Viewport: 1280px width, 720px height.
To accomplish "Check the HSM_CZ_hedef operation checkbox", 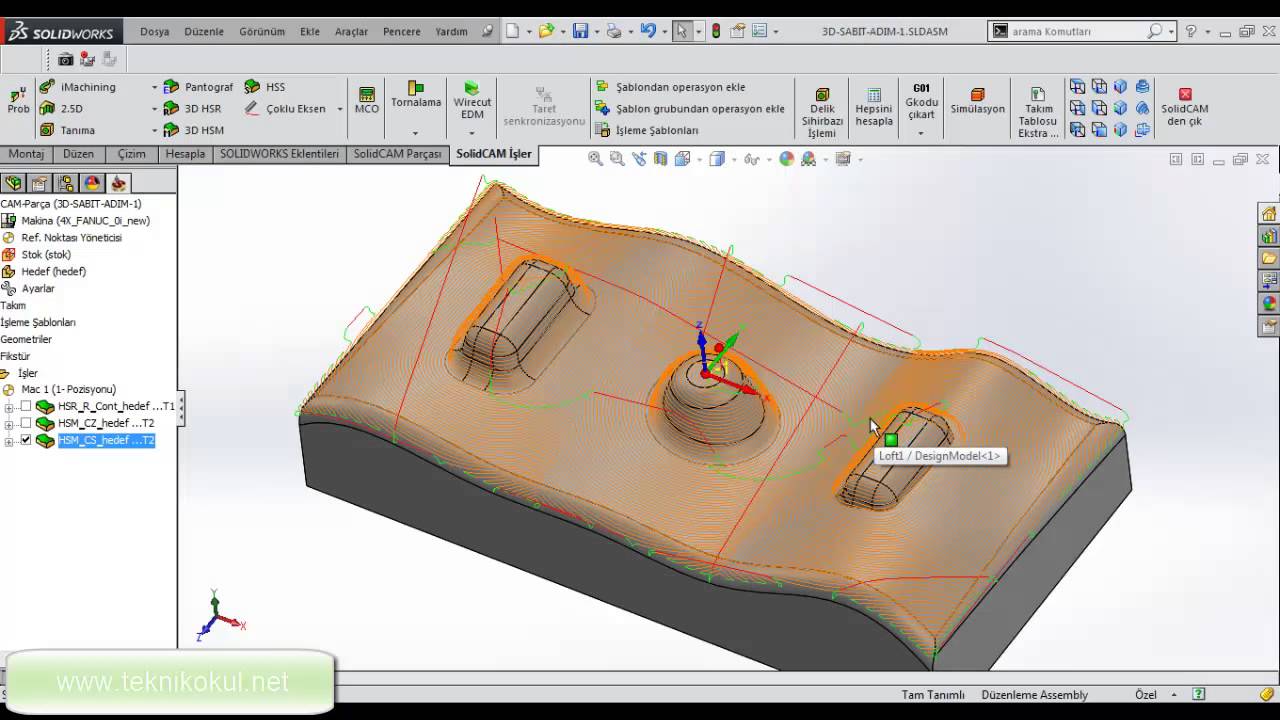I will [x=26, y=424].
